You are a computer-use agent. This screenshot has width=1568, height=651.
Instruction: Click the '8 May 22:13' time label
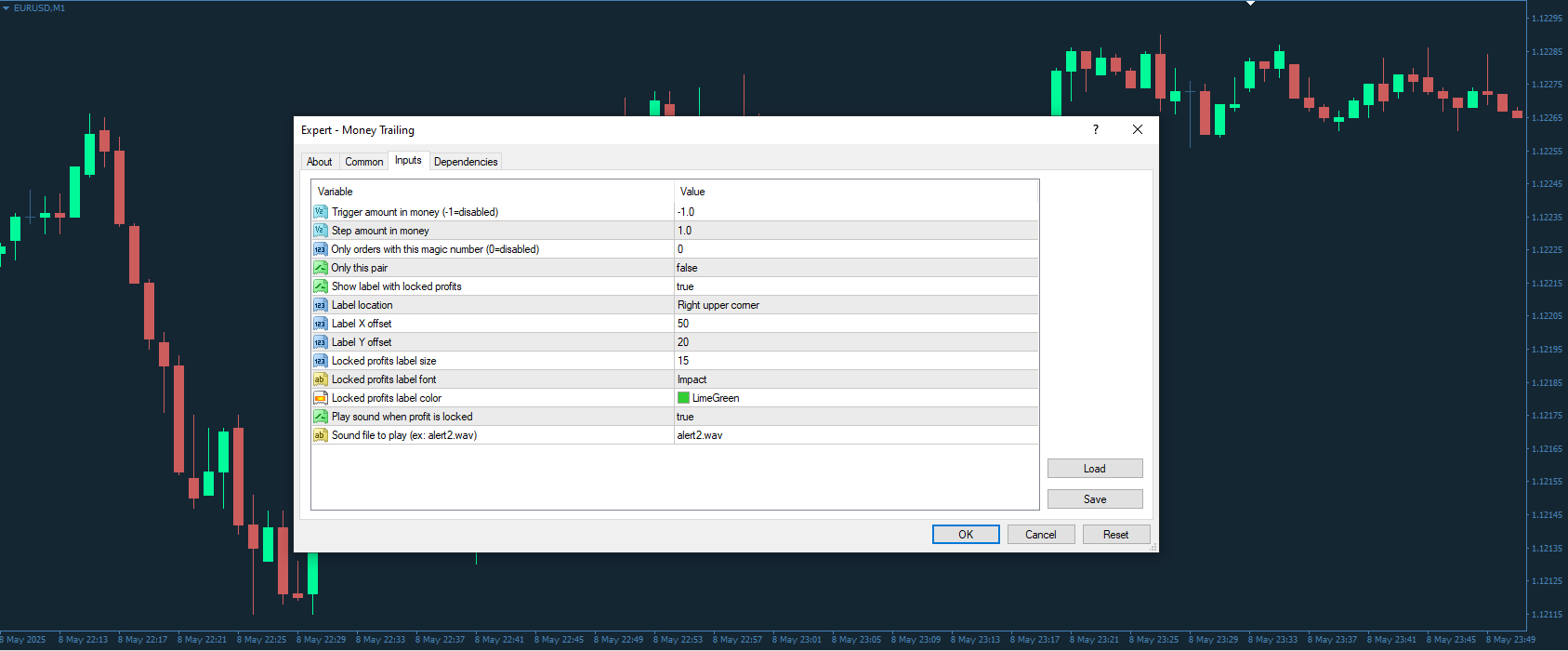pyautogui.click(x=83, y=640)
